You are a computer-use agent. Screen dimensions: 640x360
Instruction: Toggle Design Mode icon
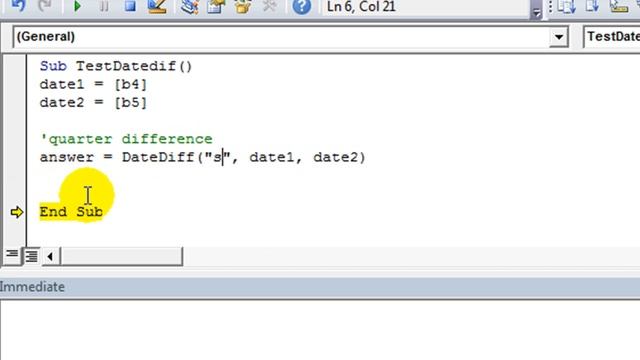(157, 6)
